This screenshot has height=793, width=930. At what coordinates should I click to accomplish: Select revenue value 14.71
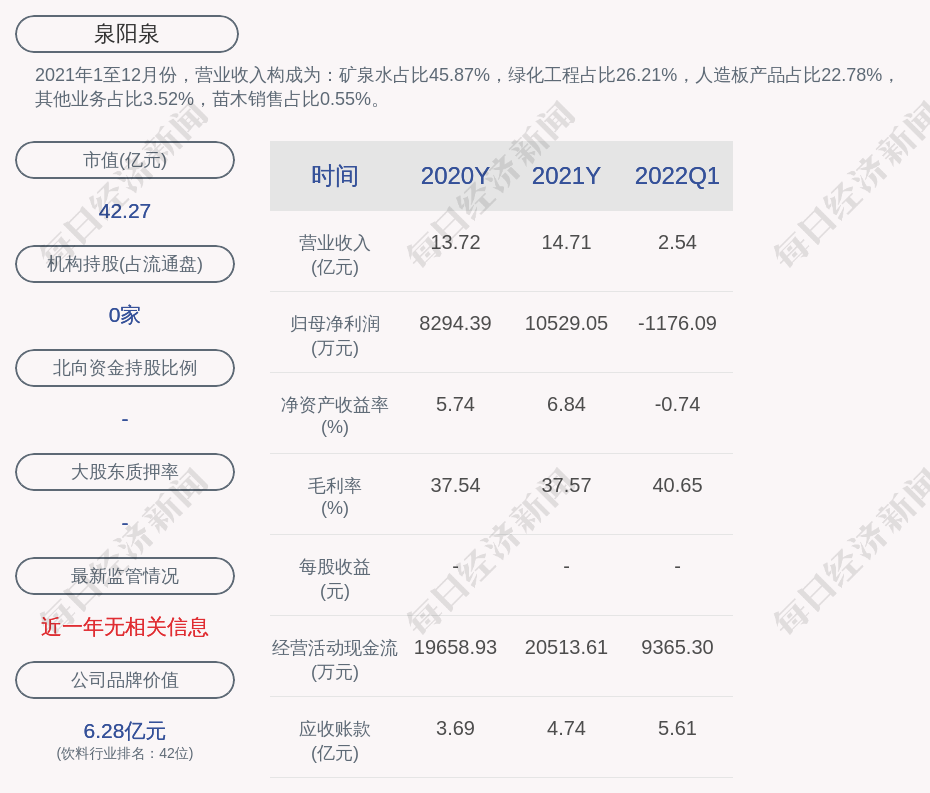pos(566,243)
